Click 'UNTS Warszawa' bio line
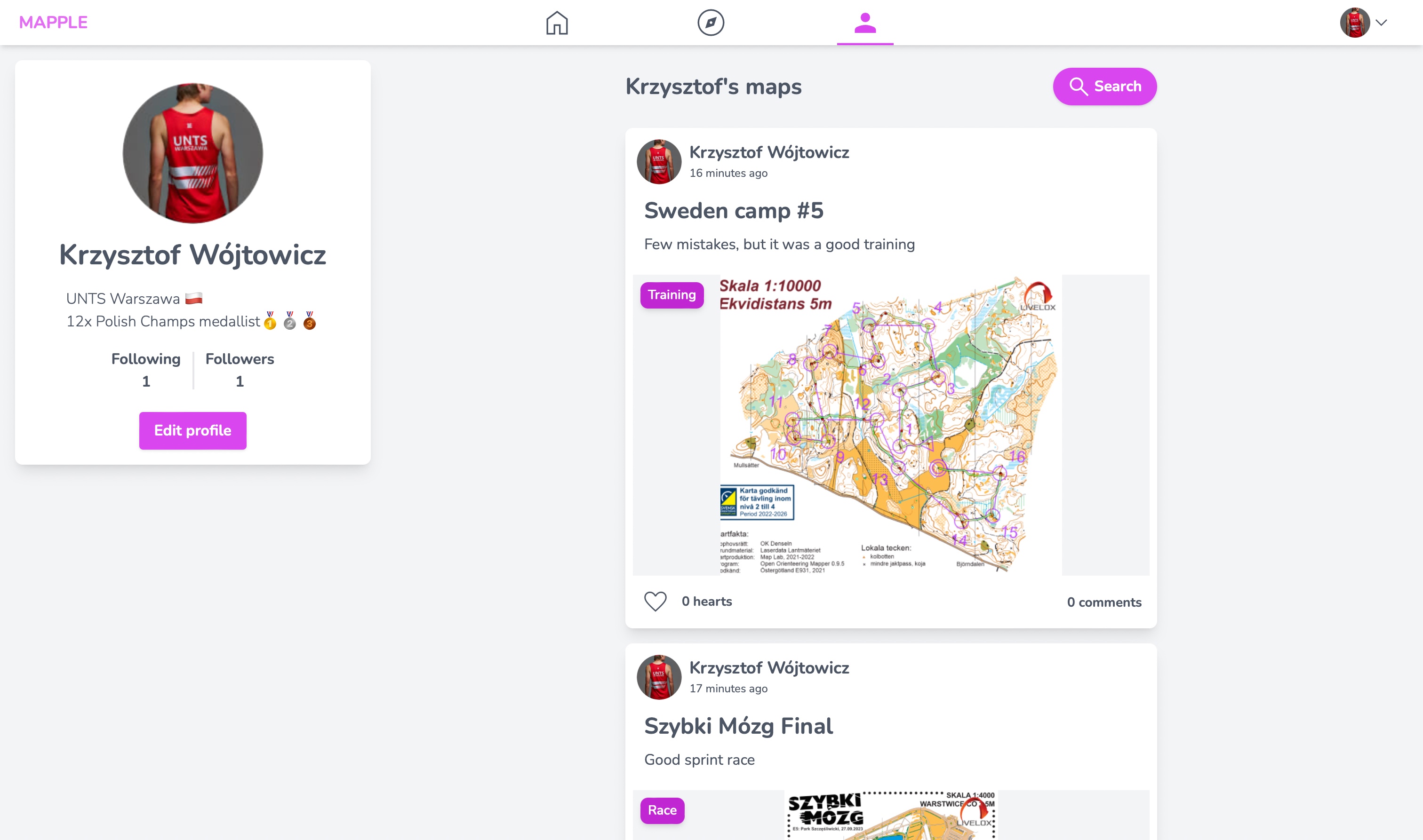Viewport: 1423px width, 840px height. tap(134, 298)
